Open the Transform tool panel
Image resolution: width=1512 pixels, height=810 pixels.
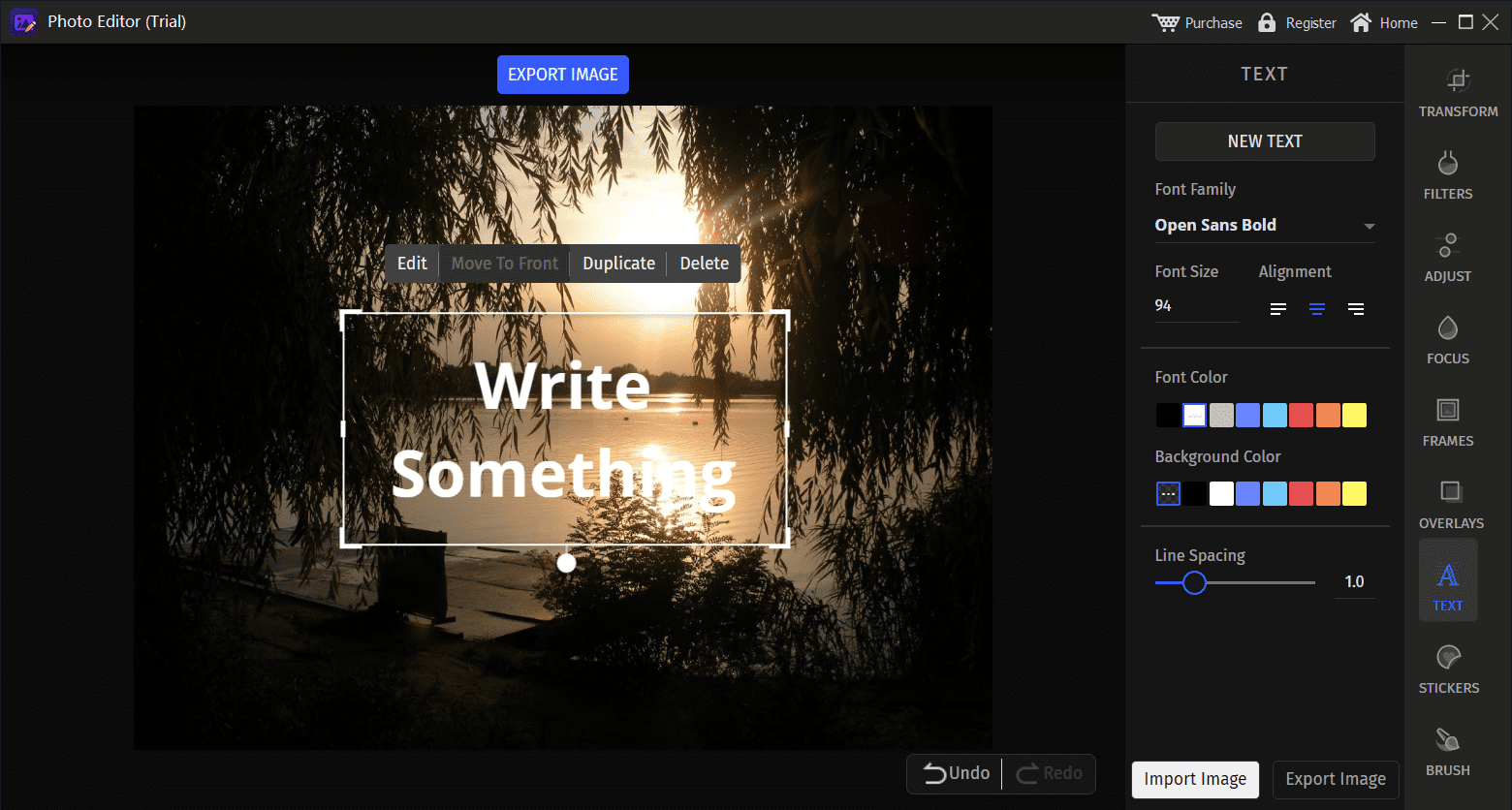coord(1458,93)
